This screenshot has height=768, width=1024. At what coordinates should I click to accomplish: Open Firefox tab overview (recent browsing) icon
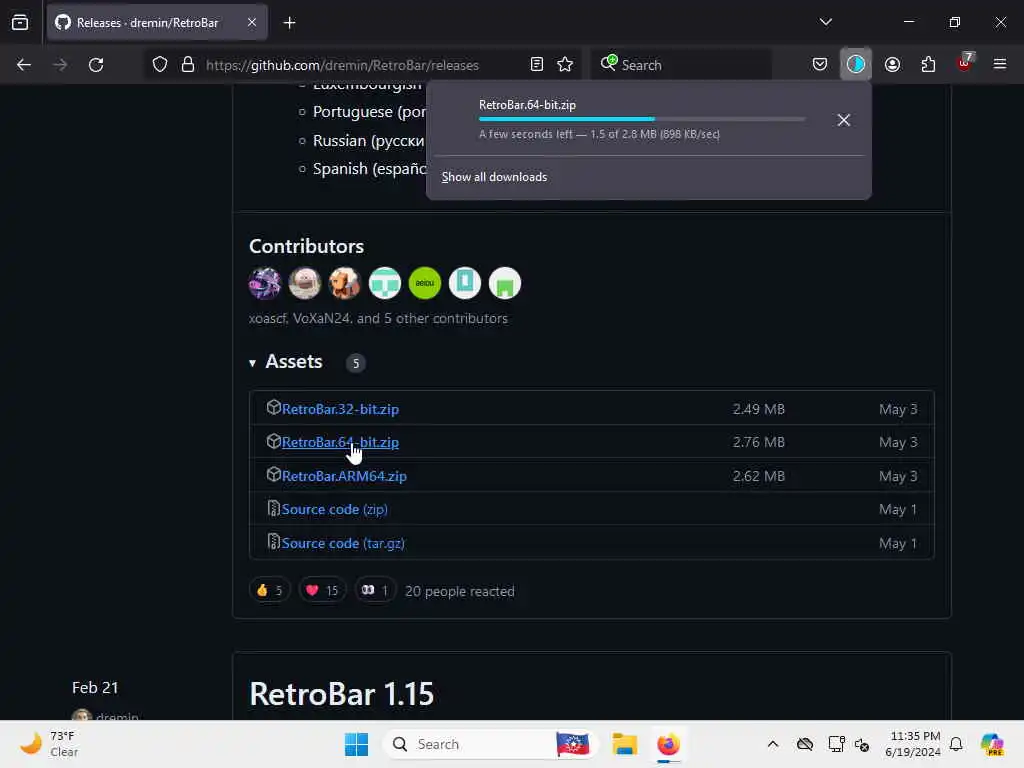pos(20,23)
